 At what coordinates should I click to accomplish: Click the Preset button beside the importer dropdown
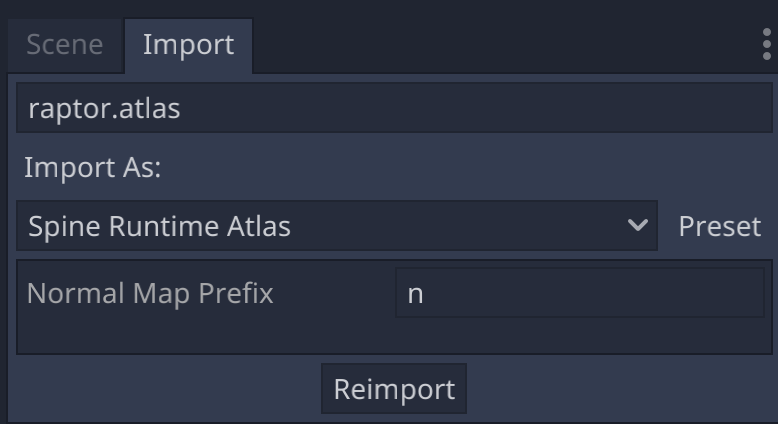click(719, 226)
